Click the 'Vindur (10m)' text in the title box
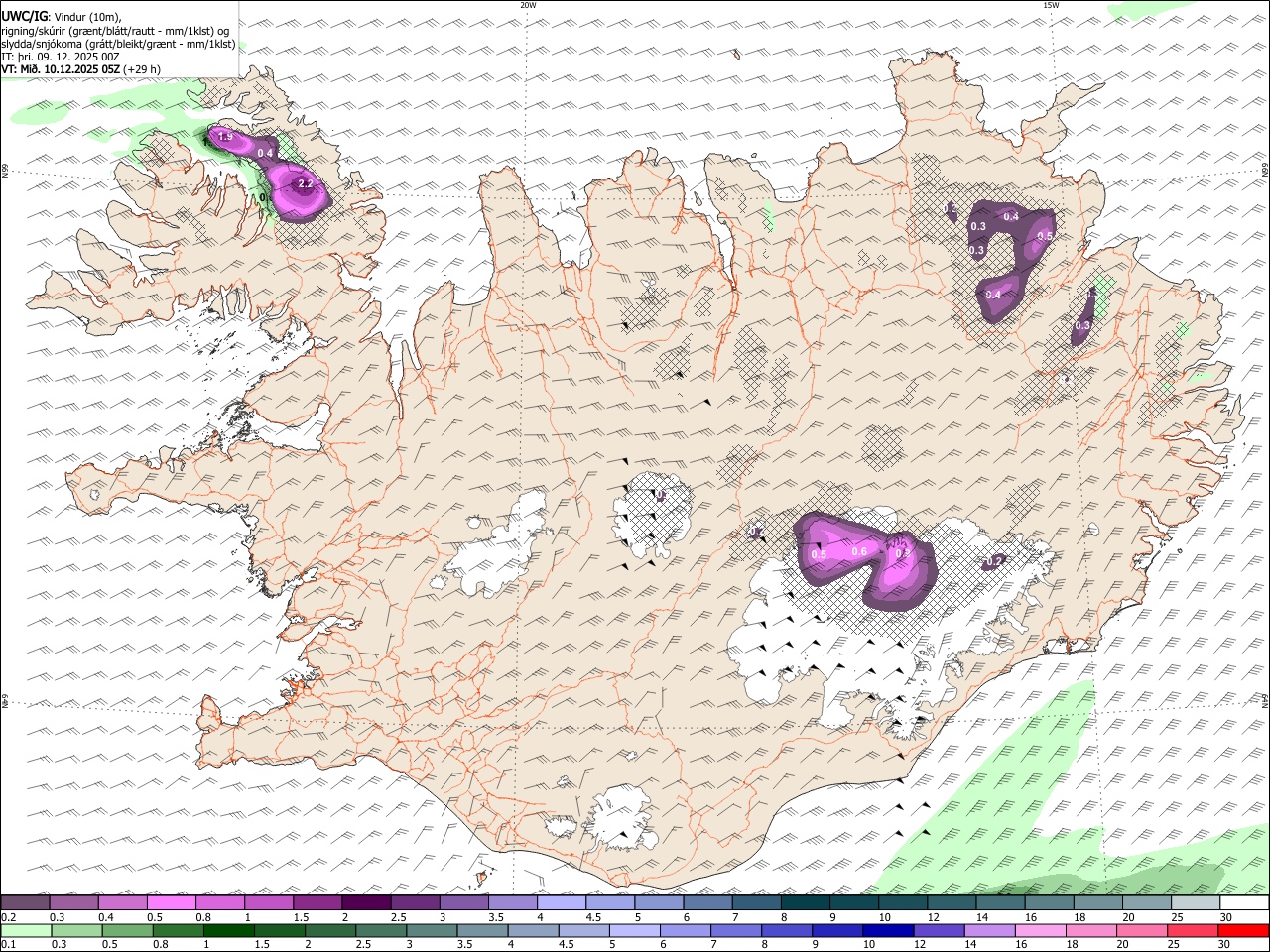Image resolution: width=1270 pixels, height=952 pixels. [89, 17]
